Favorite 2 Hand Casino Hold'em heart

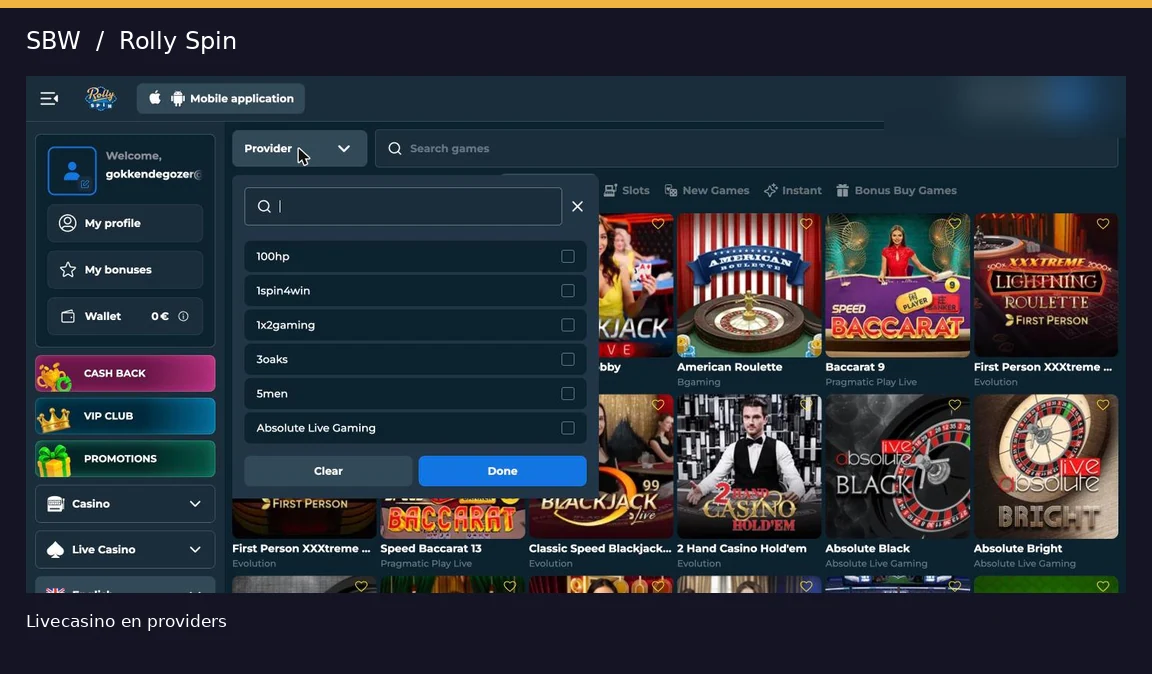[806, 405]
